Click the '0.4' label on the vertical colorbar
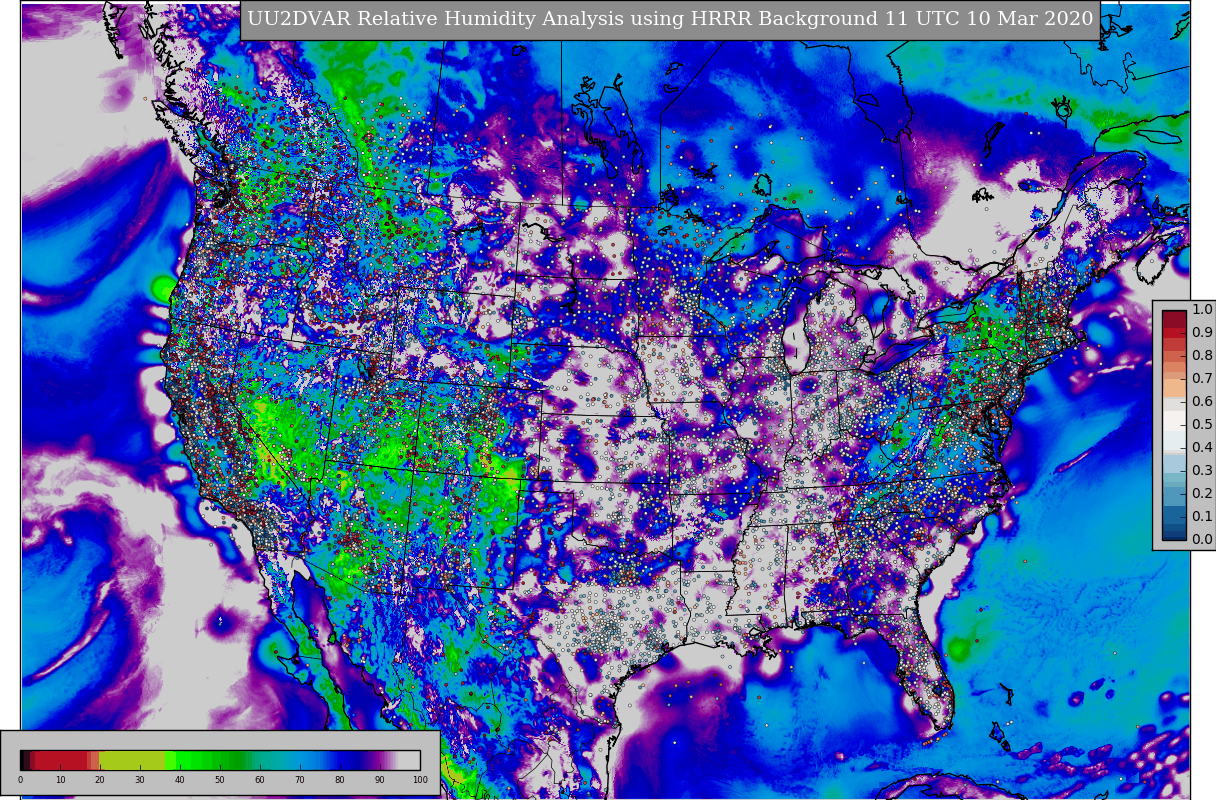Image resolution: width=1216 pixels, height=800 pixels. [1202, 447]
